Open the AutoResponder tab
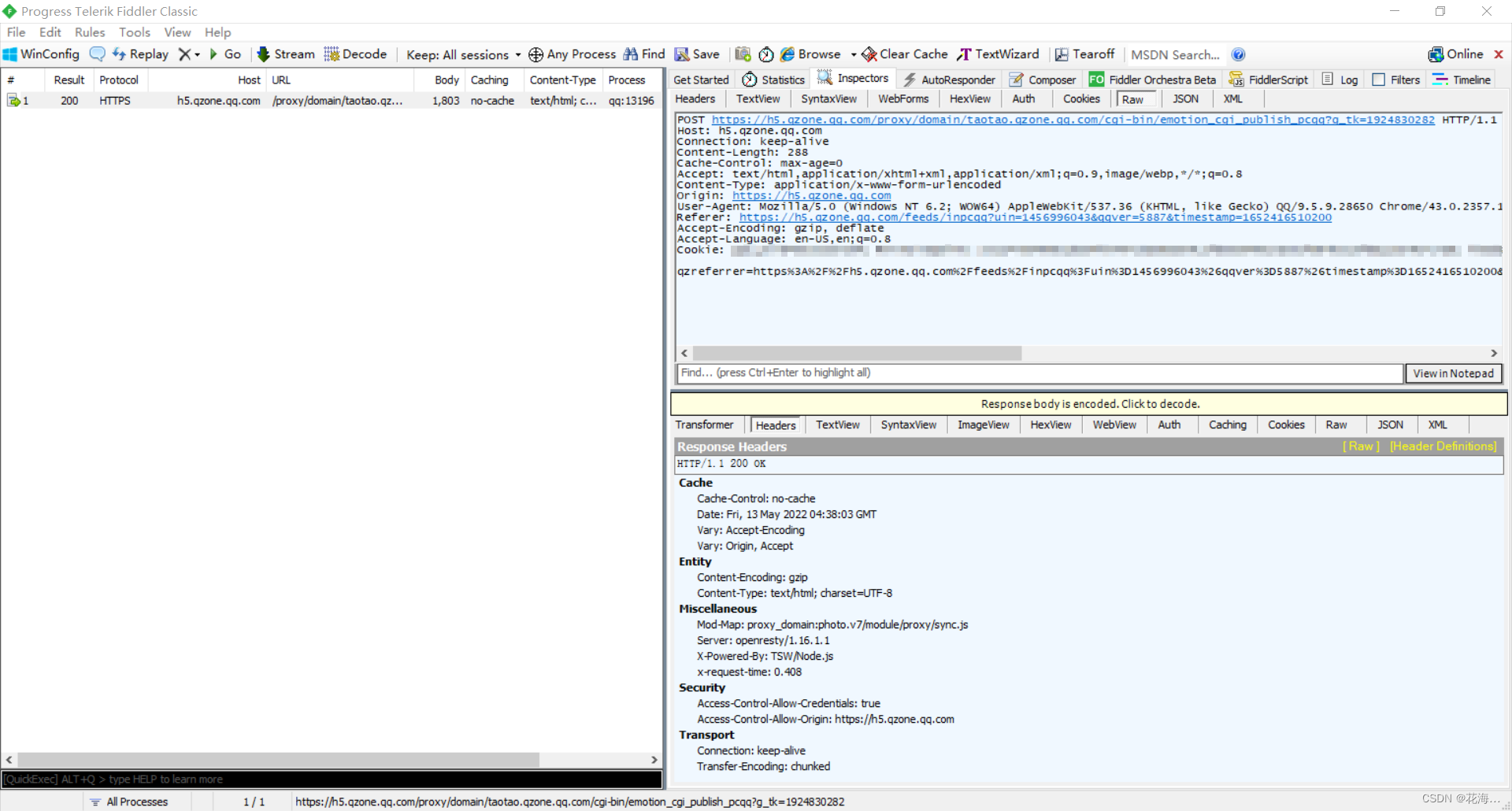This screenshot has height=811, width=1512. [949, 80]
